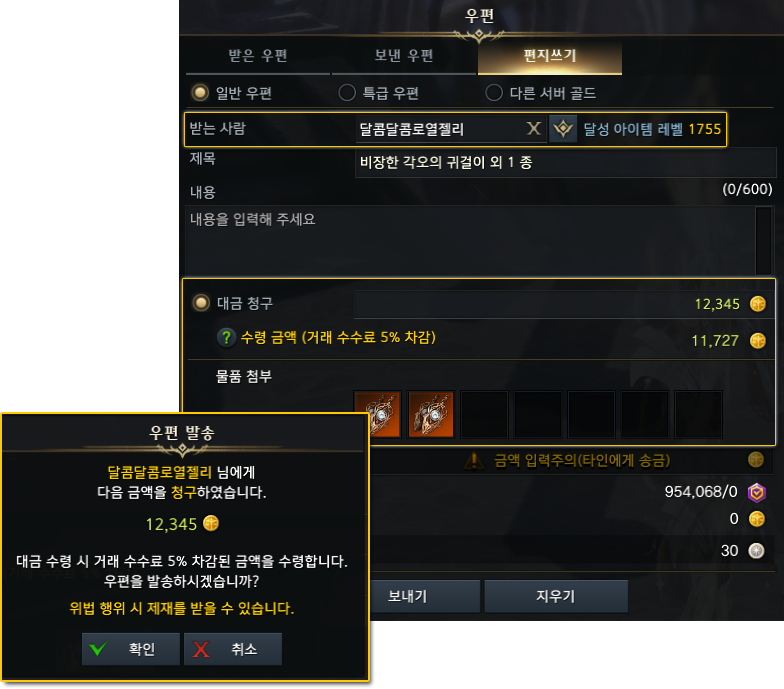Image resolution: width=784 pixels, height=689 pixels.
Task: Clear recipient name with the X icon
Action: tap(534, 129)
